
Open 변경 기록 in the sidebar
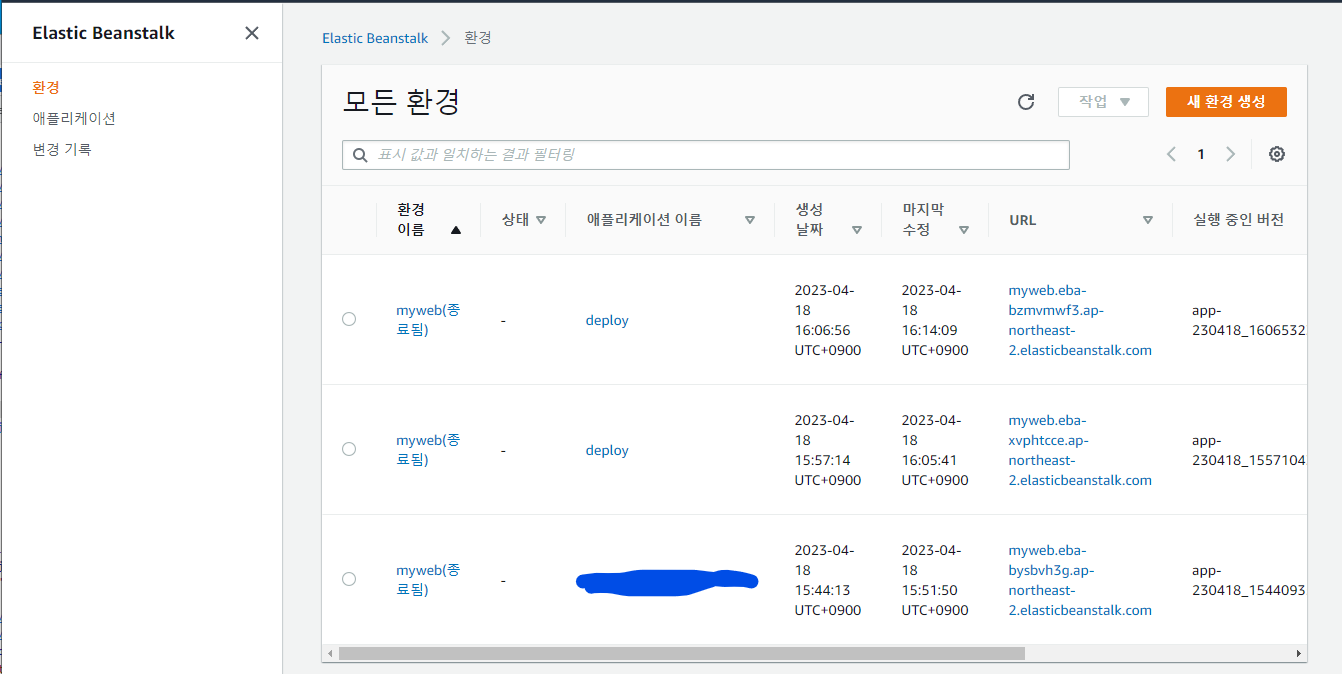pos(62,149)
